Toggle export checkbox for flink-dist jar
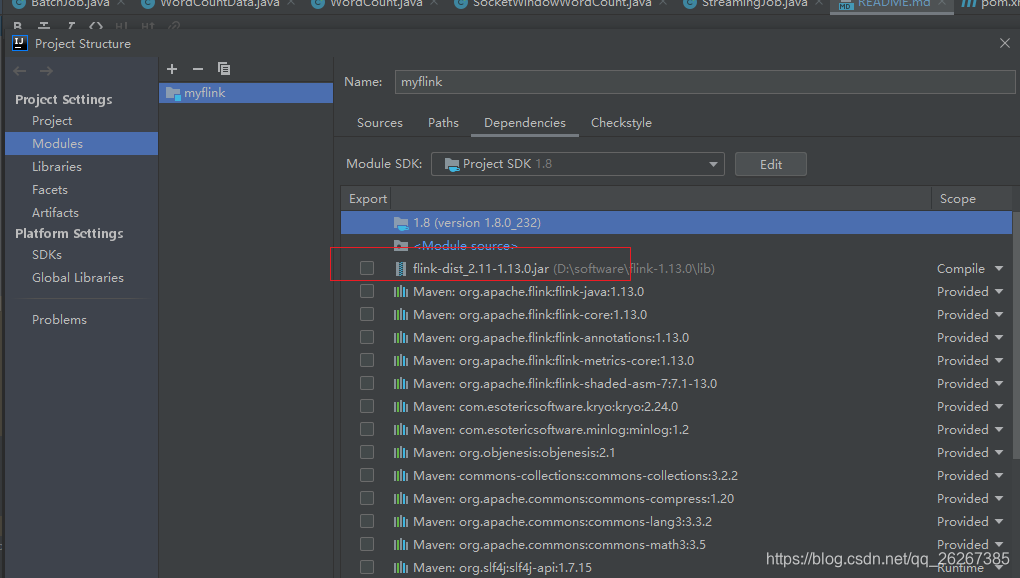Image resolution: width=1020 pixels, height=578 pixels. point(367,268)
